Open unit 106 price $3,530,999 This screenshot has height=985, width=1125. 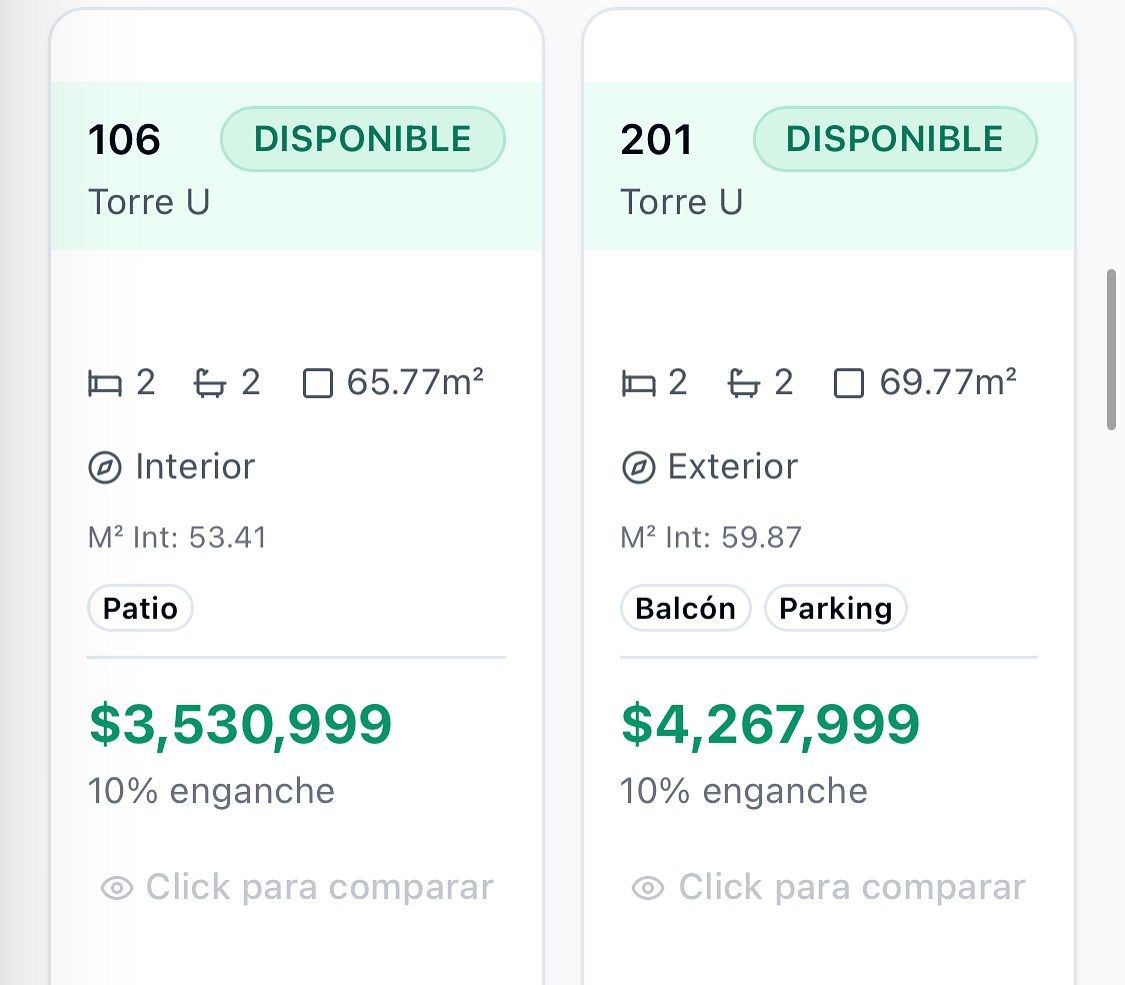[240, 725]
